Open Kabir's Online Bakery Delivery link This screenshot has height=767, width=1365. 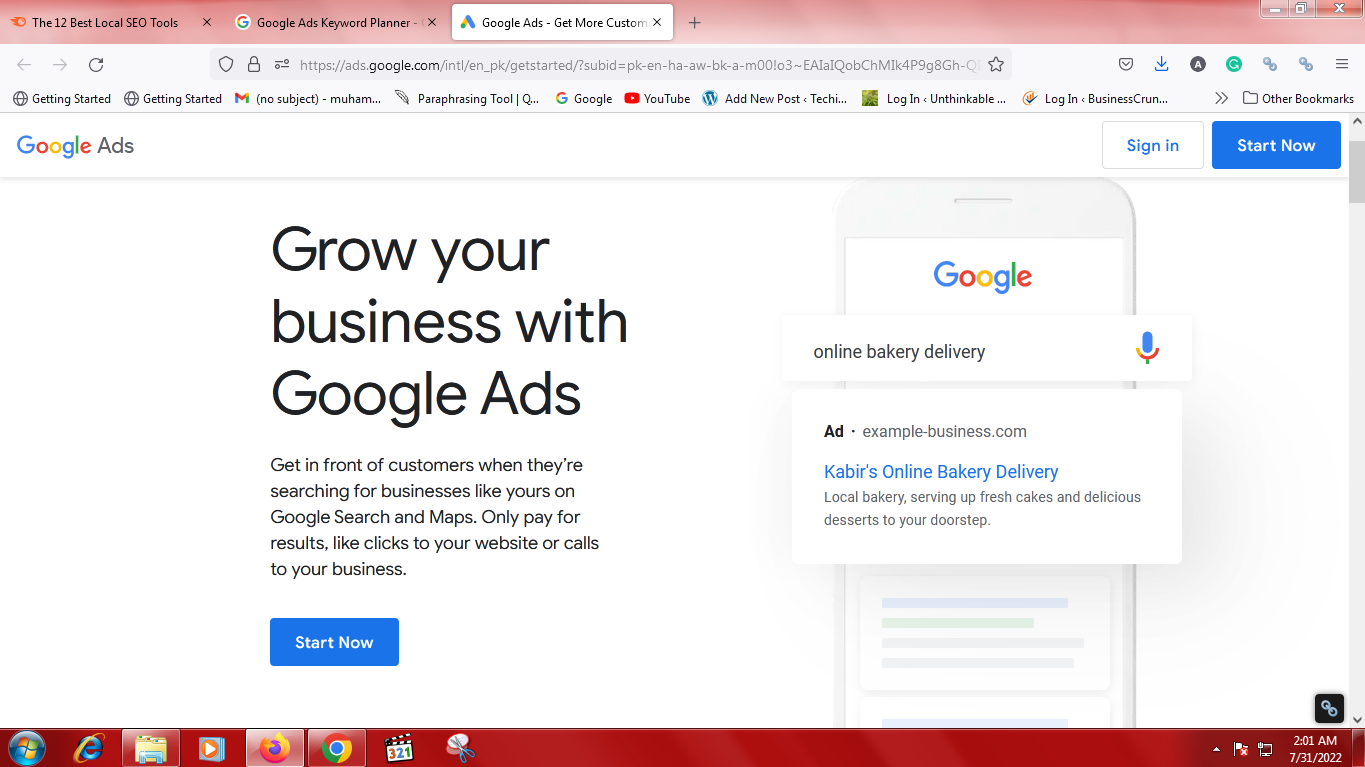point(941,472)
